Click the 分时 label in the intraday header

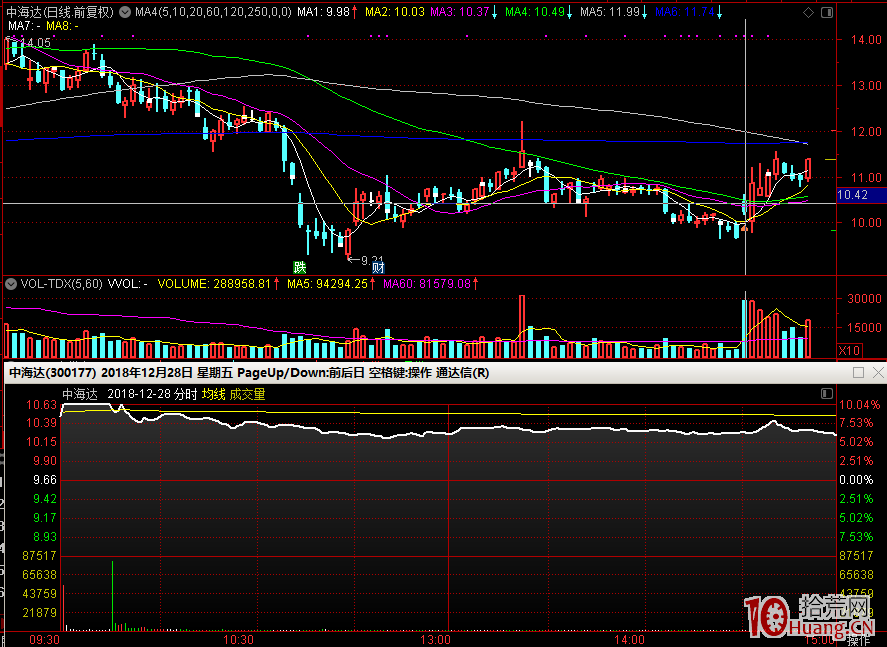(184, 394)
